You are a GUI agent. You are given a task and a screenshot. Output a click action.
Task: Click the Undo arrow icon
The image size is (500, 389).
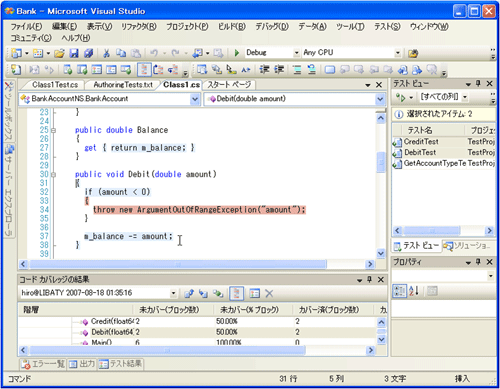(x=154, y=53)
